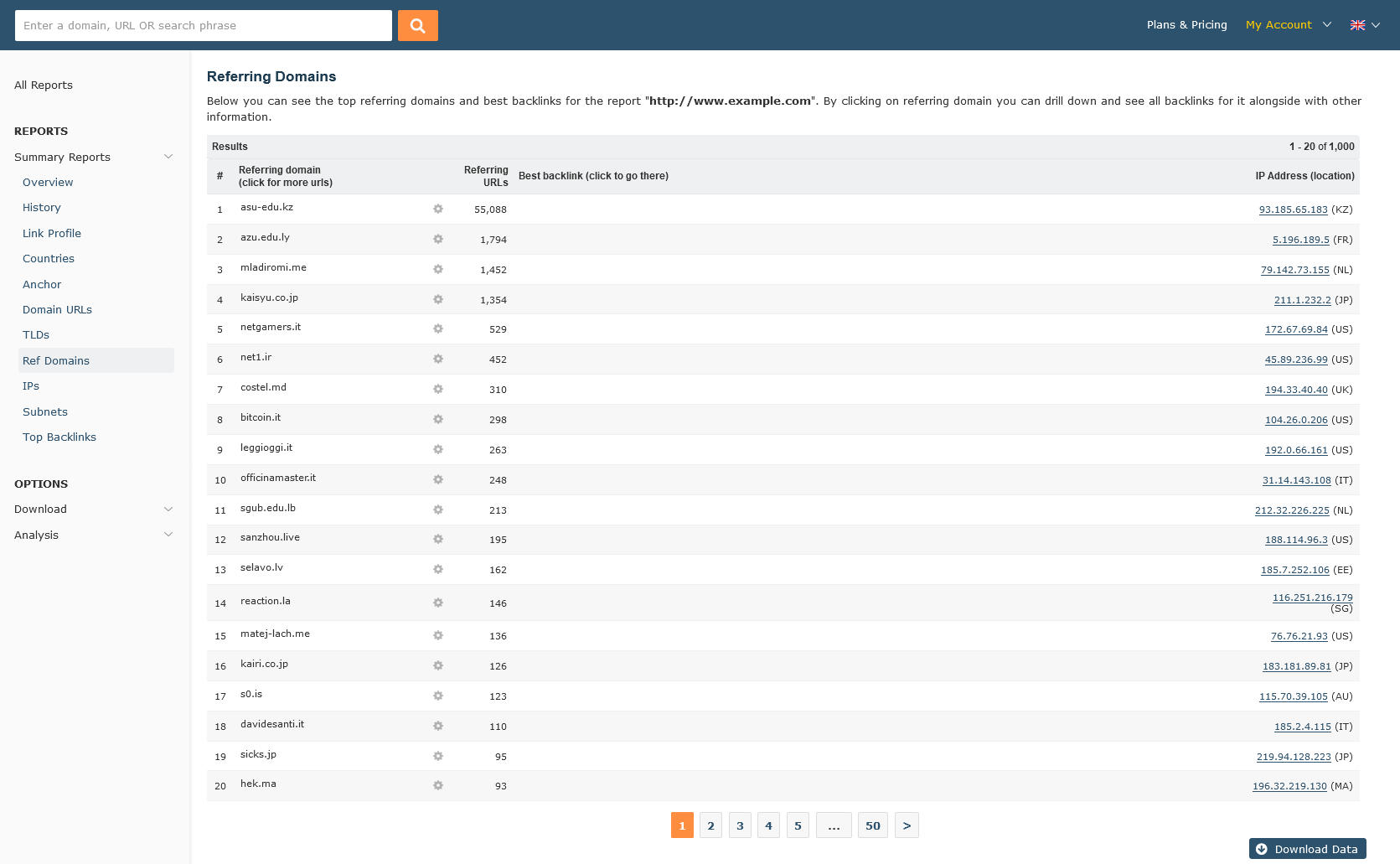Open the UK flag language selector
Screen dimensions: 1400x864
pyautogui.click(x=1364, y=25)
